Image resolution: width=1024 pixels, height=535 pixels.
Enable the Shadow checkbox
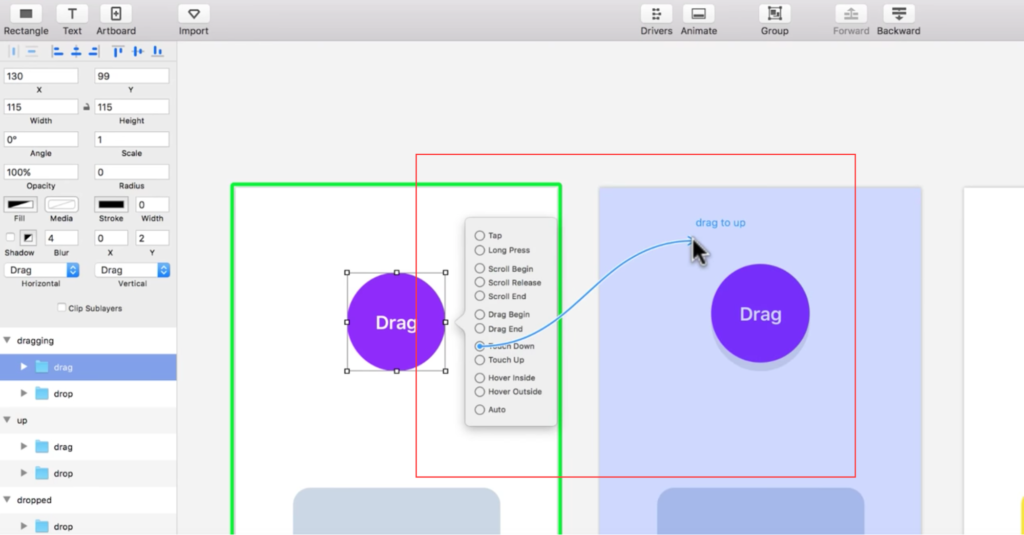point(10,237)
